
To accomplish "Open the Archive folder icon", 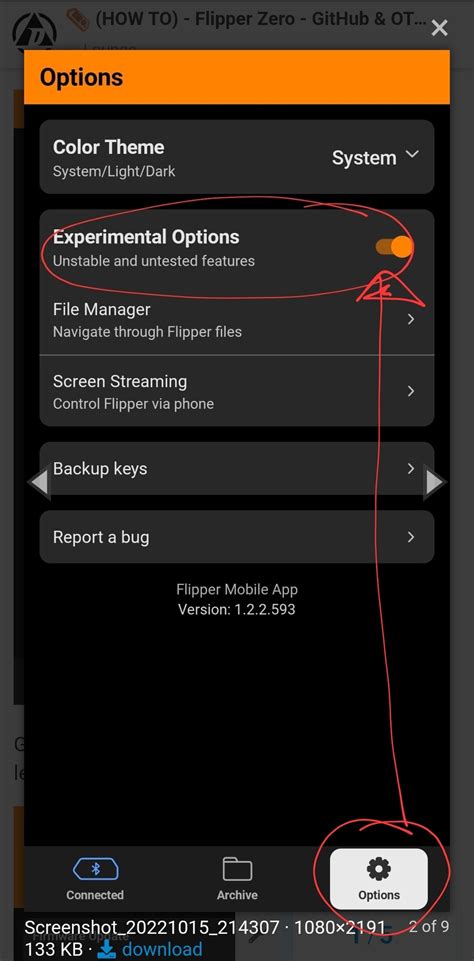I will click(x=237, y=869).
